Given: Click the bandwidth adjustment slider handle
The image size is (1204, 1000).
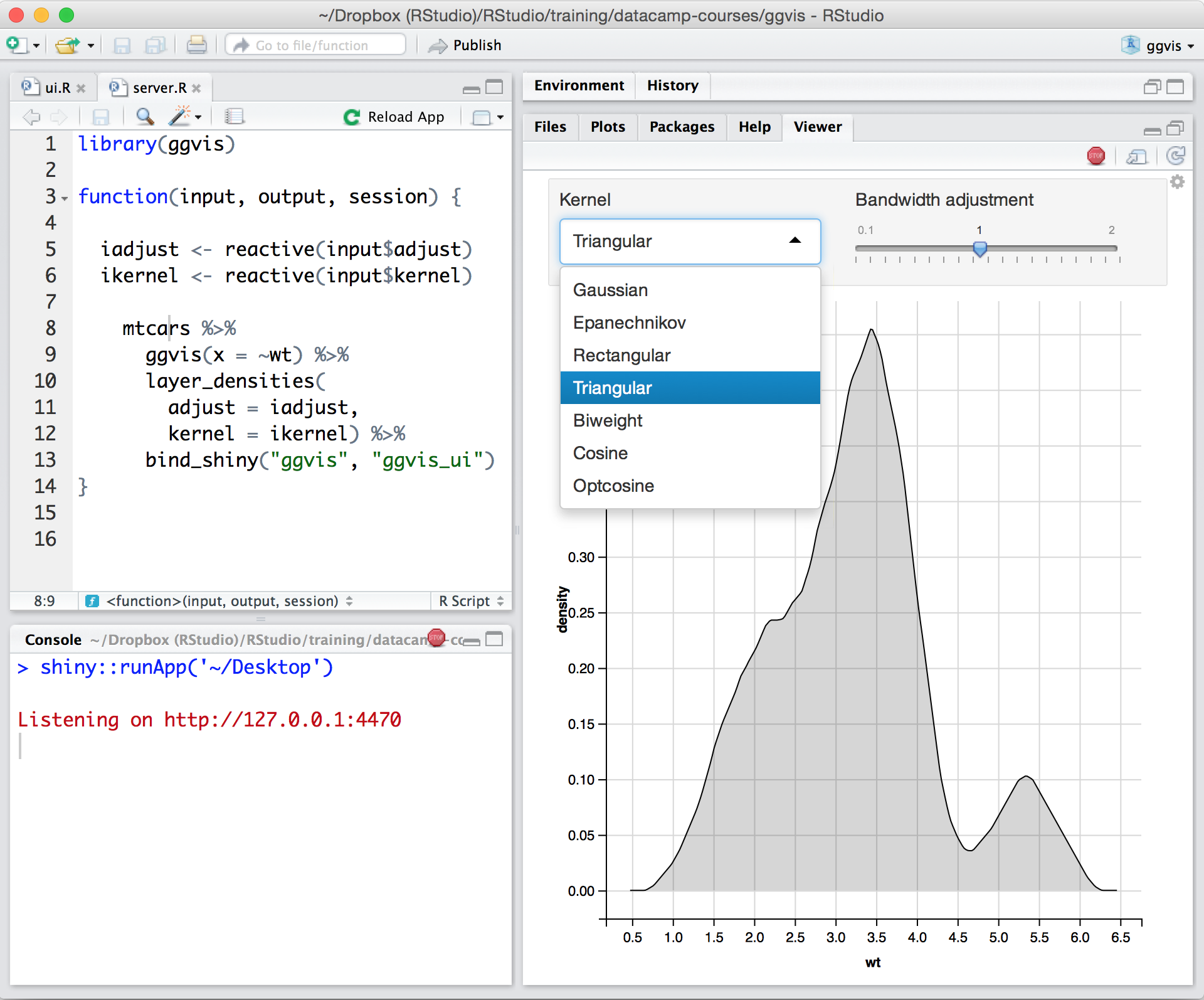Looking at the screenshot, I should [980, 249].
